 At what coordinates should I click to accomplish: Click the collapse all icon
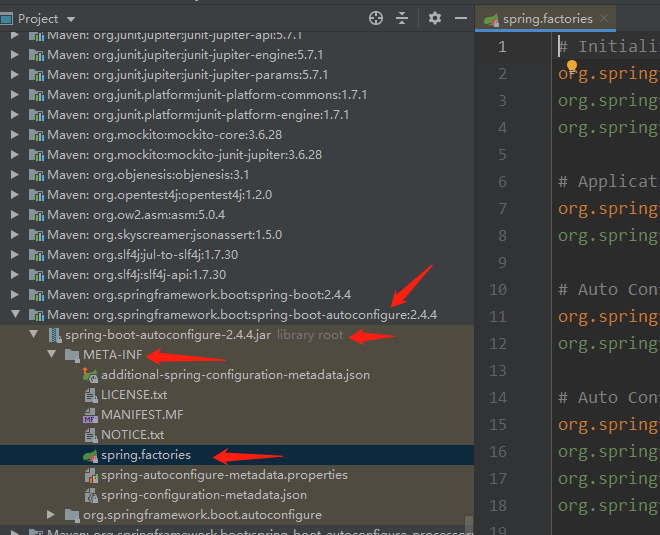[402, 18]
